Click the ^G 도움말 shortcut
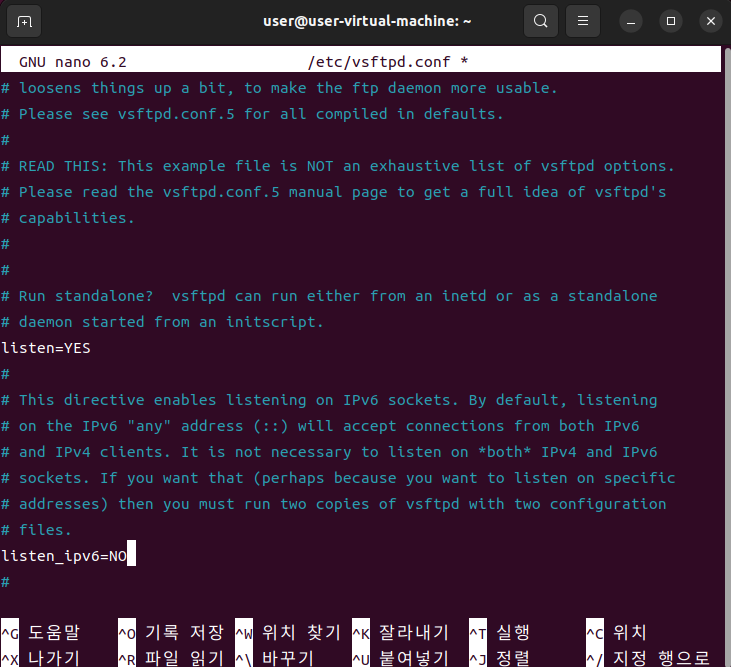731x667 pixels. click(41, 633)
